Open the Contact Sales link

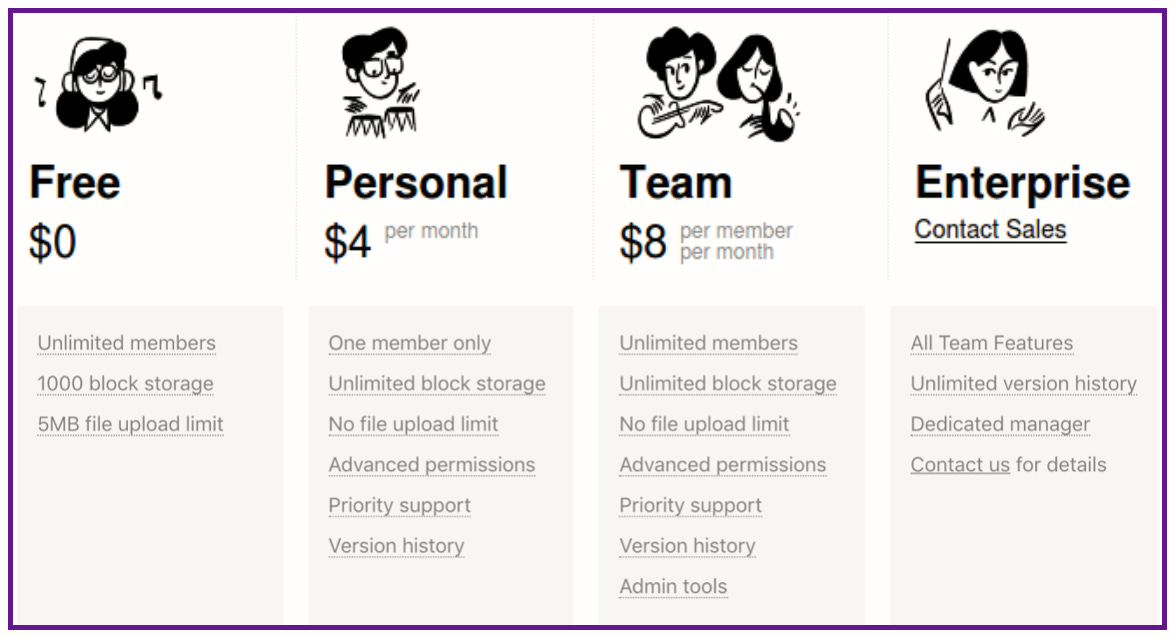coord(990,229)
